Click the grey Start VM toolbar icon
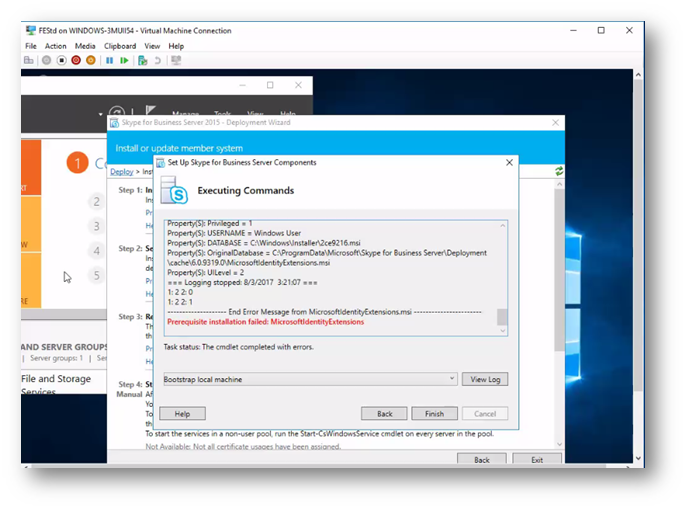 click(46, 60)
